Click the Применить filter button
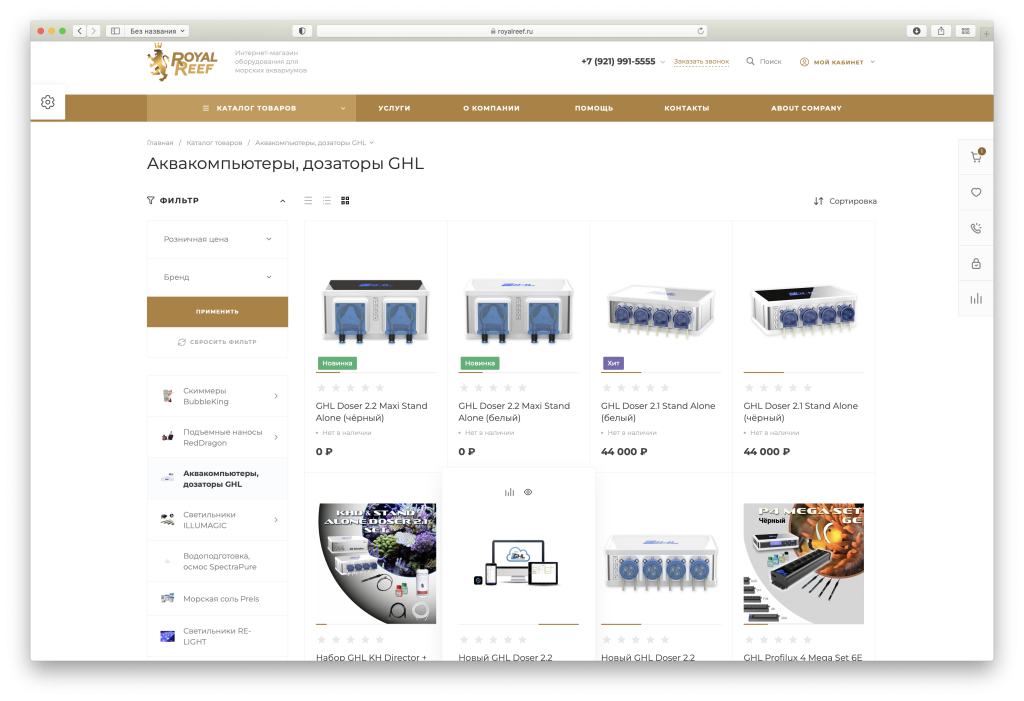1024x701 pixels. [x=217, y=312]
